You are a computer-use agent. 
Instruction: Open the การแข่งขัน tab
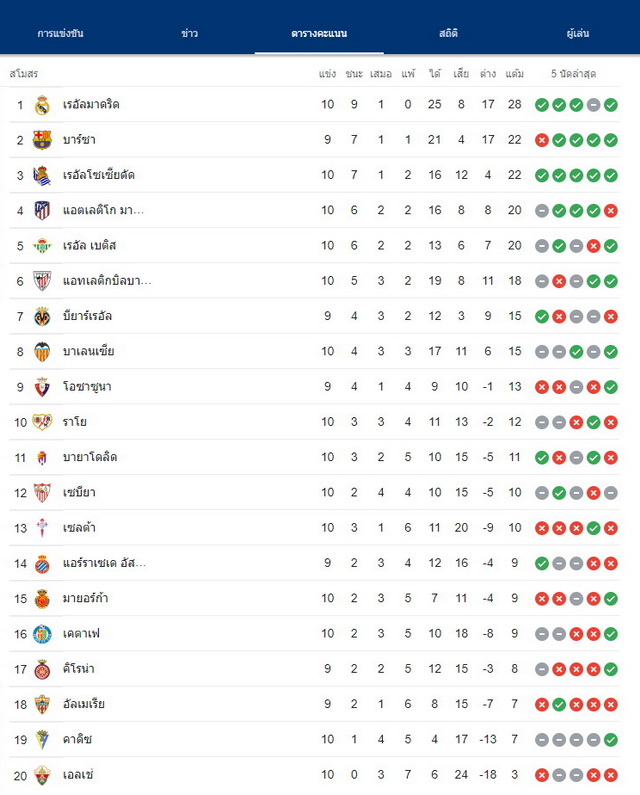click(x=60, y=33)
